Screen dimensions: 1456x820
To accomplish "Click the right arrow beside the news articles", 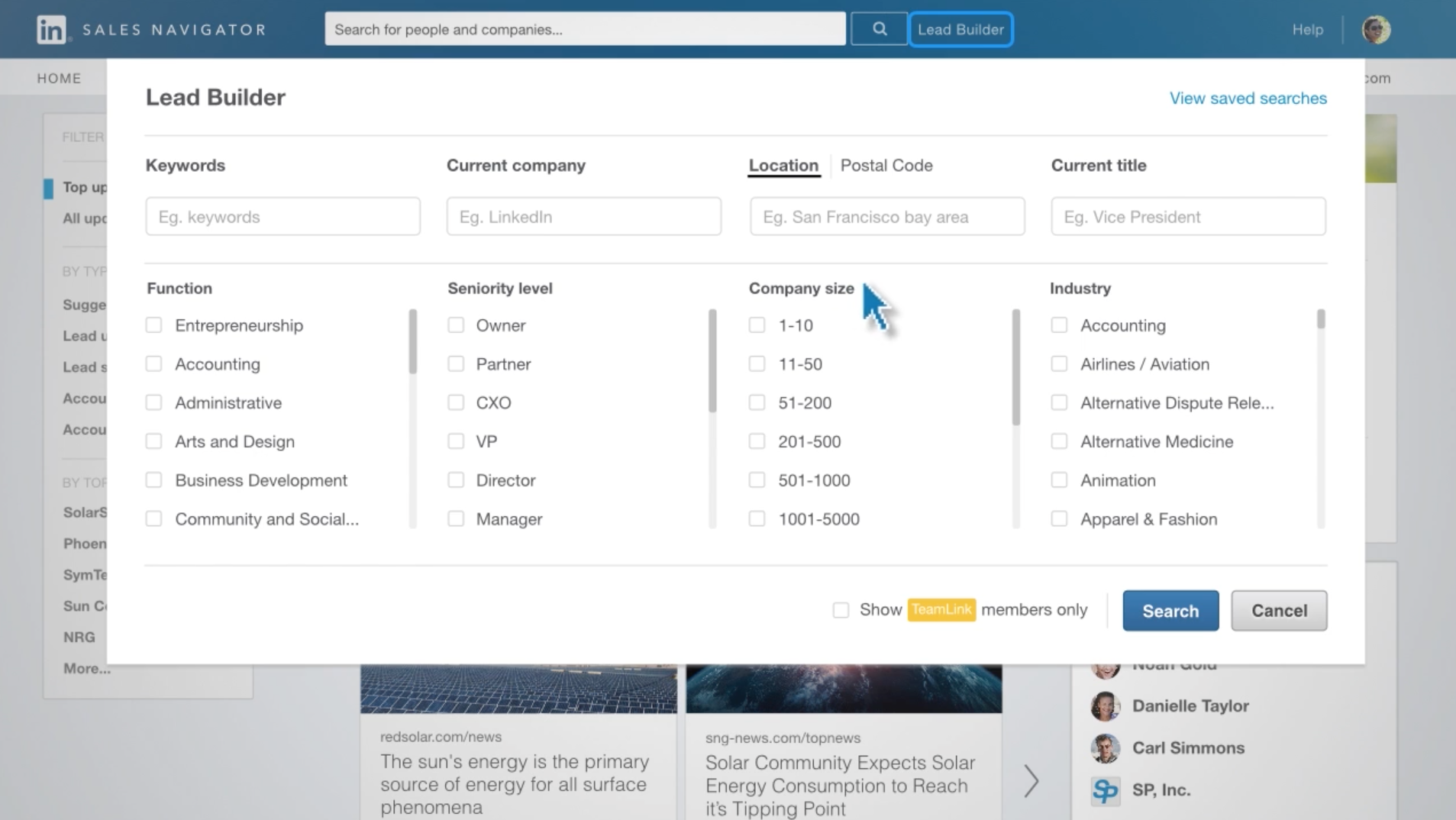I will click(1031, 780).
